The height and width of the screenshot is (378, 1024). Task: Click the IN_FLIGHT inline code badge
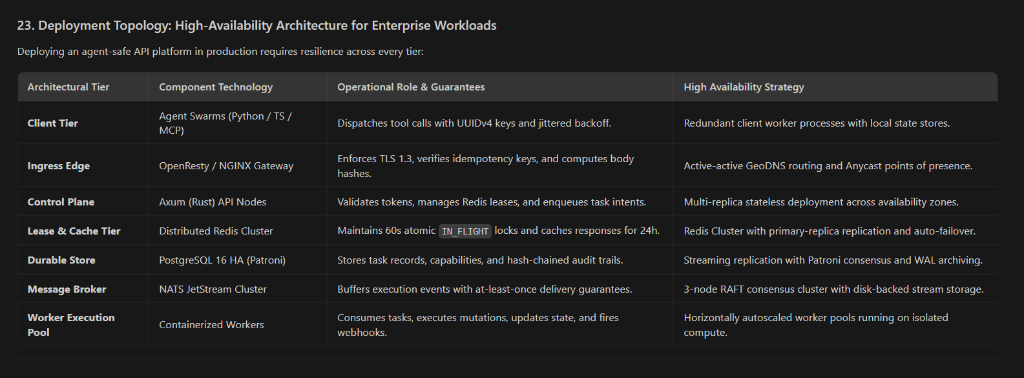point(465,231)
